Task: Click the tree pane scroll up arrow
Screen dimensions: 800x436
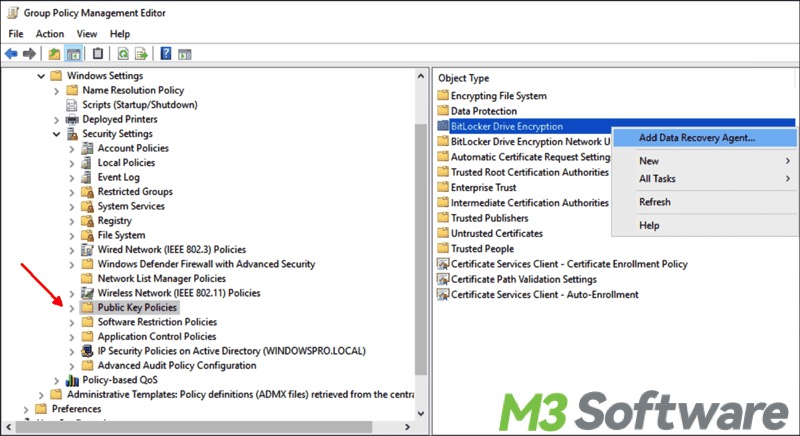Action: (x=421, y=76)
